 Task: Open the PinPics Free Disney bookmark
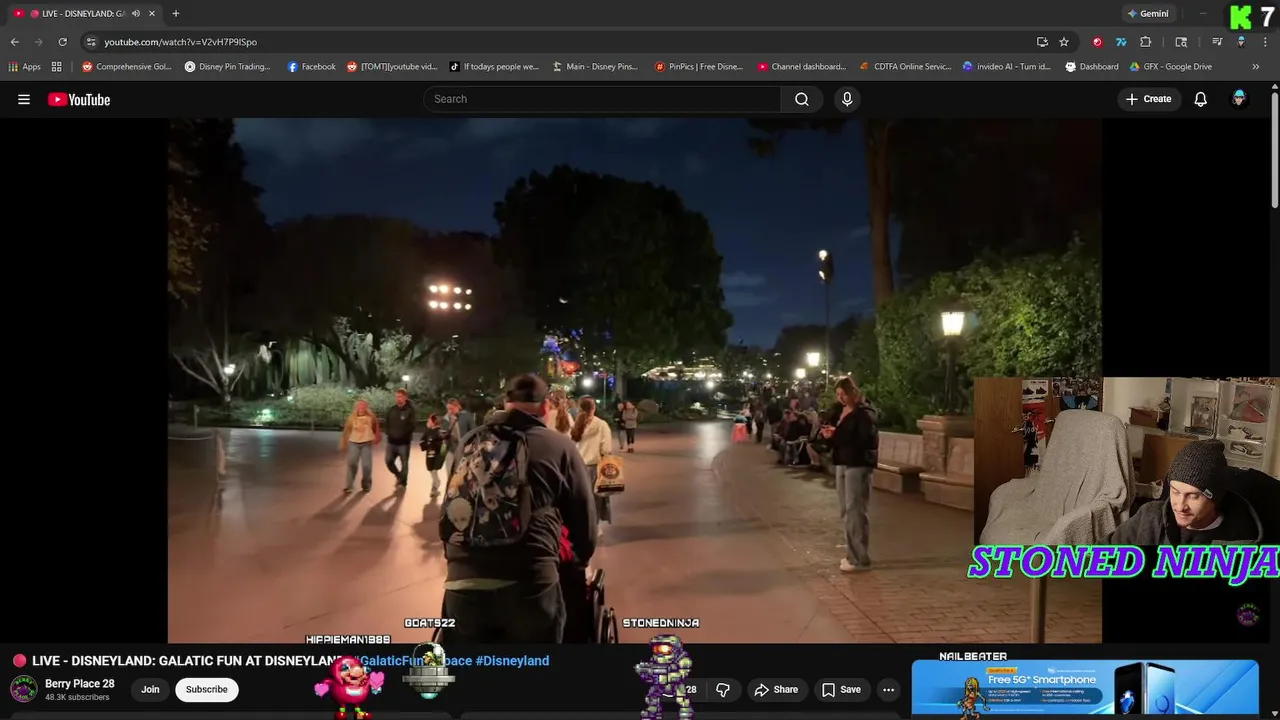pyautogui.click(x=699, y=67)
